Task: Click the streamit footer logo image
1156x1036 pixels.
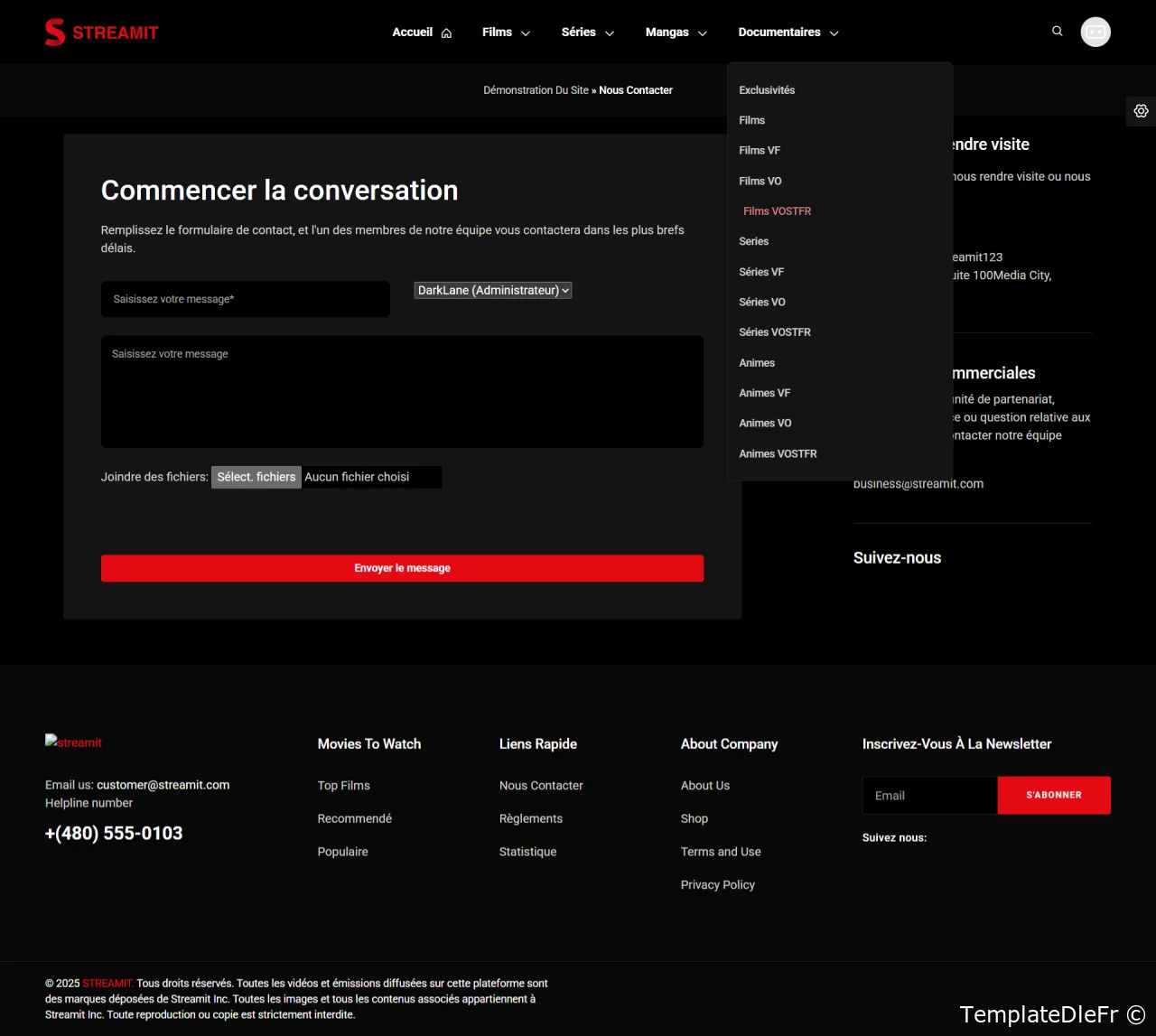Action: [74, 742]
